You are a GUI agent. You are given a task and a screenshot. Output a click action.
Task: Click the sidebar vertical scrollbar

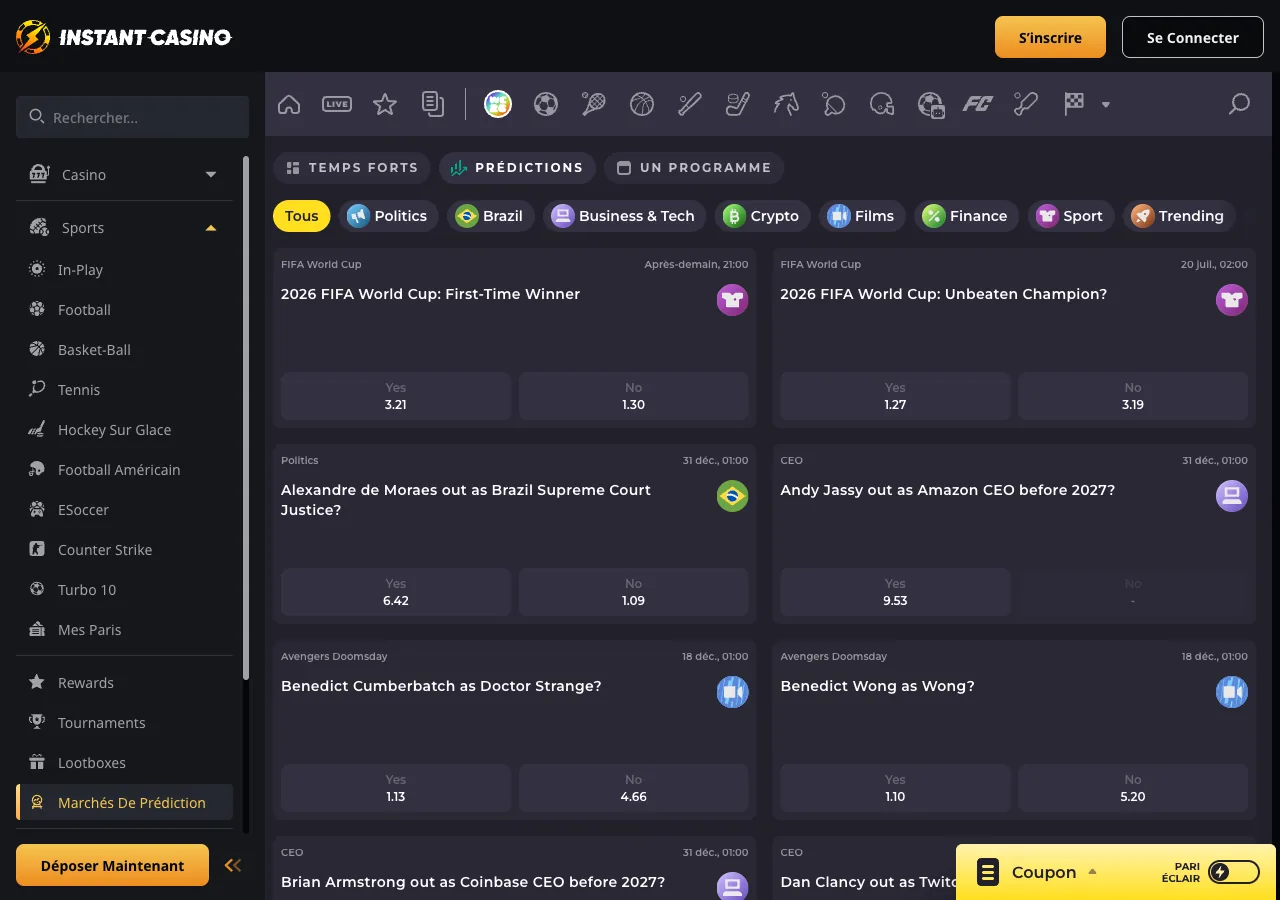point(246,418)
